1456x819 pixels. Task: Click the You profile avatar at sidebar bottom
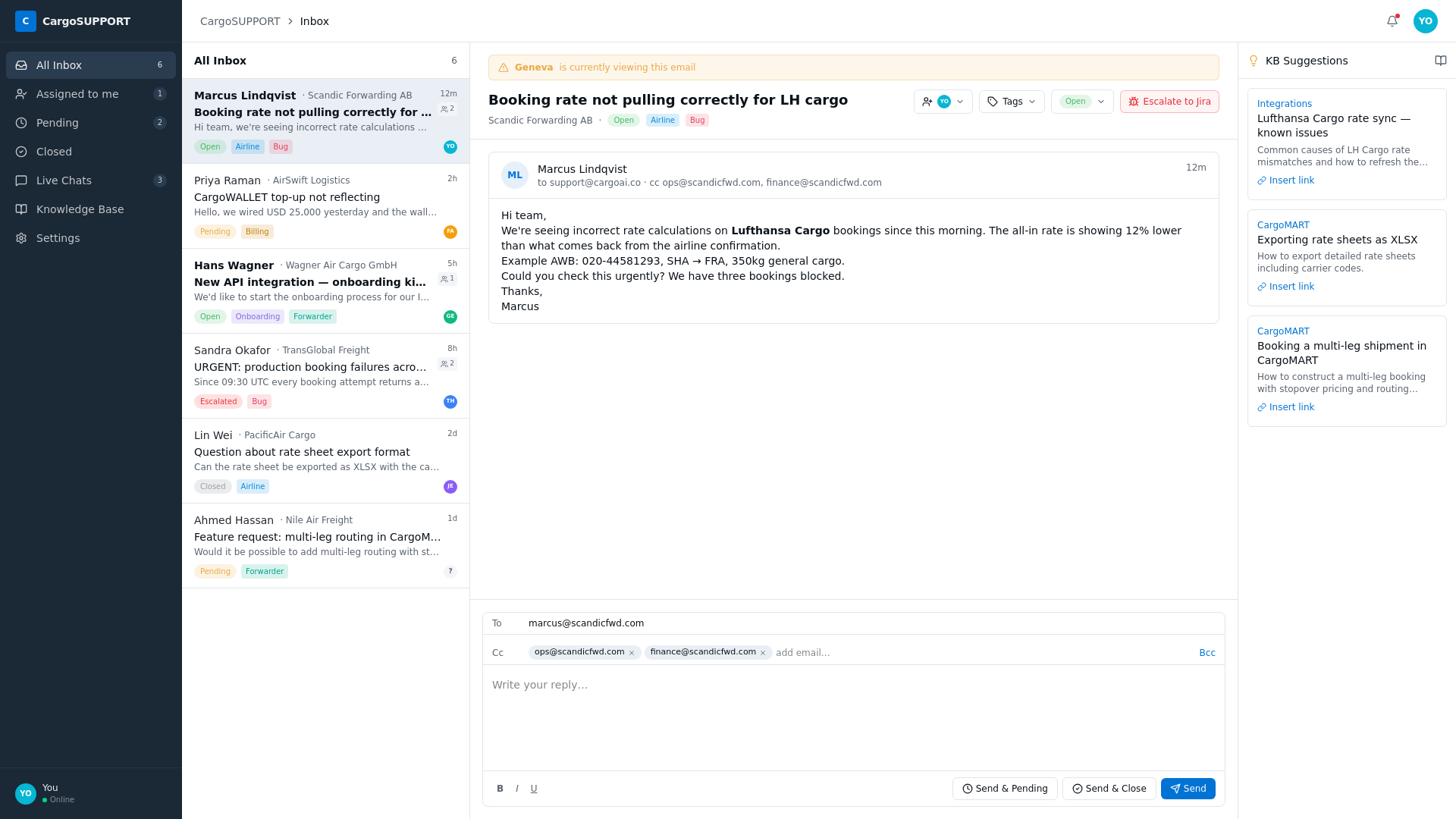pyautogui.click(x=26, y=794)
